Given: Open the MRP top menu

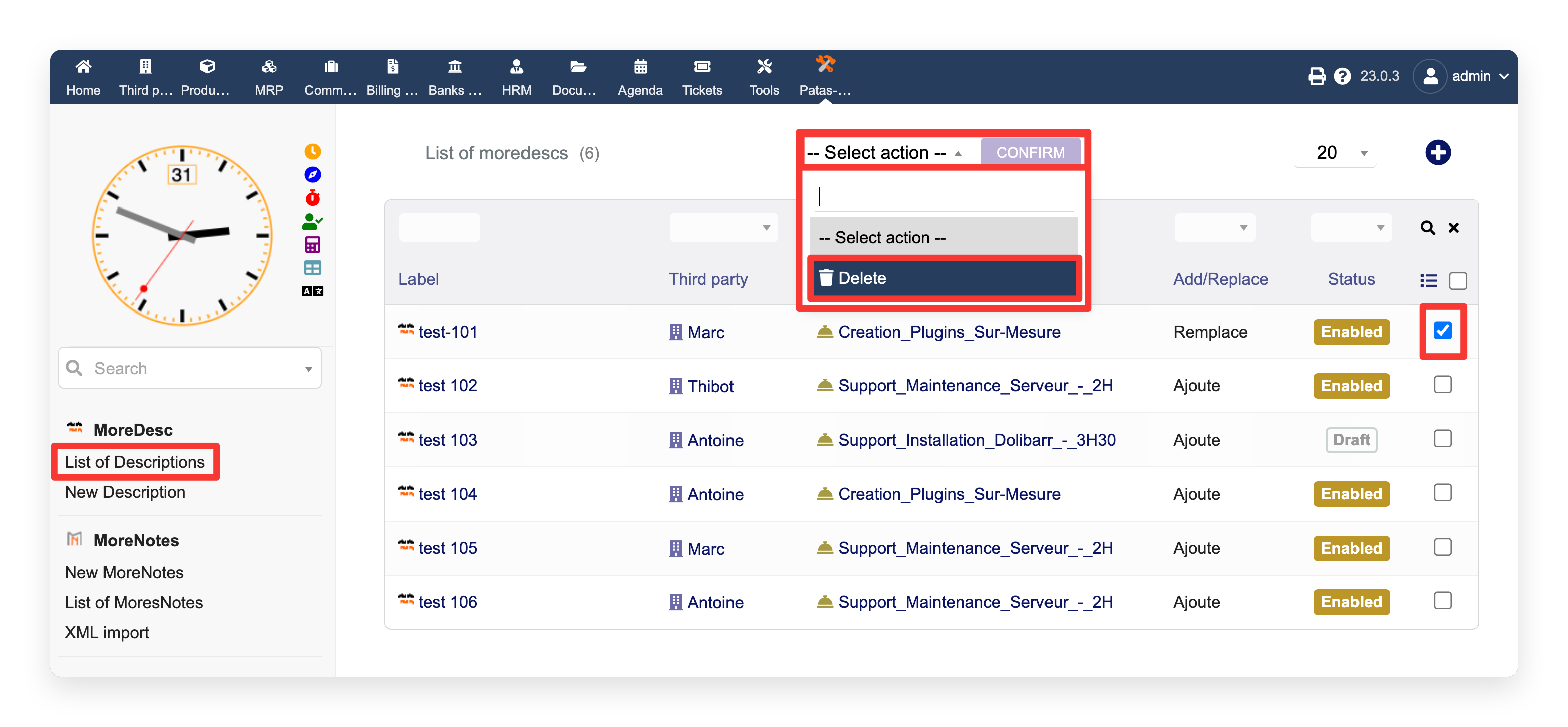Looking at the screenshot, I should pos(269,77).
